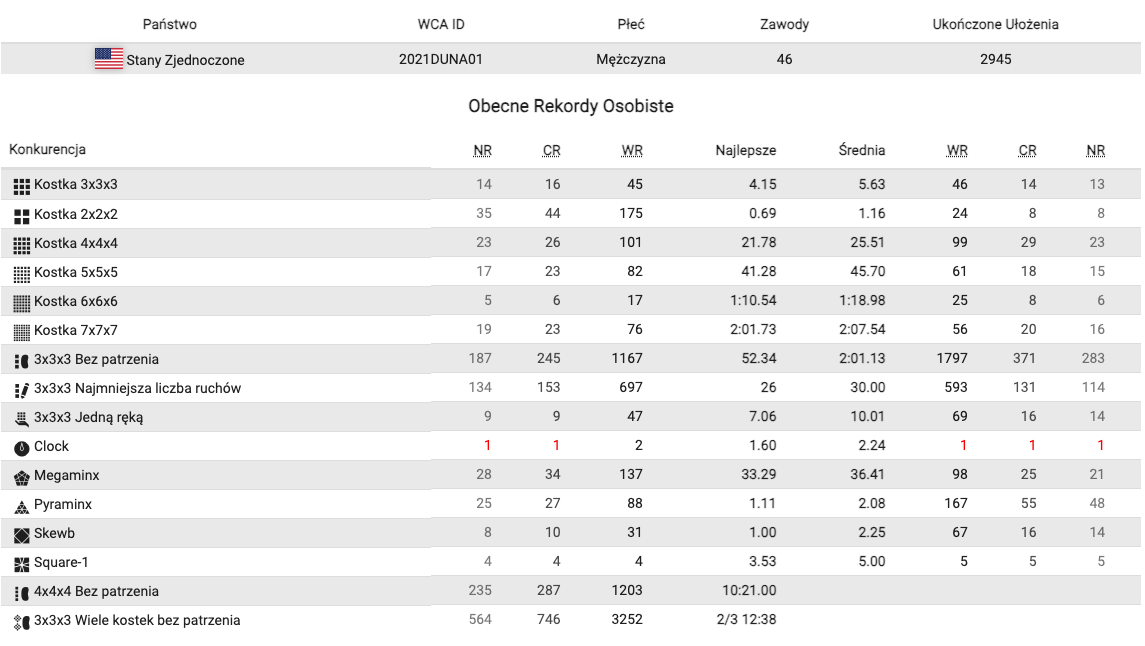Open the Kostka 6x6x6 event link
The image size is (1145, 646).
[76, 301]
